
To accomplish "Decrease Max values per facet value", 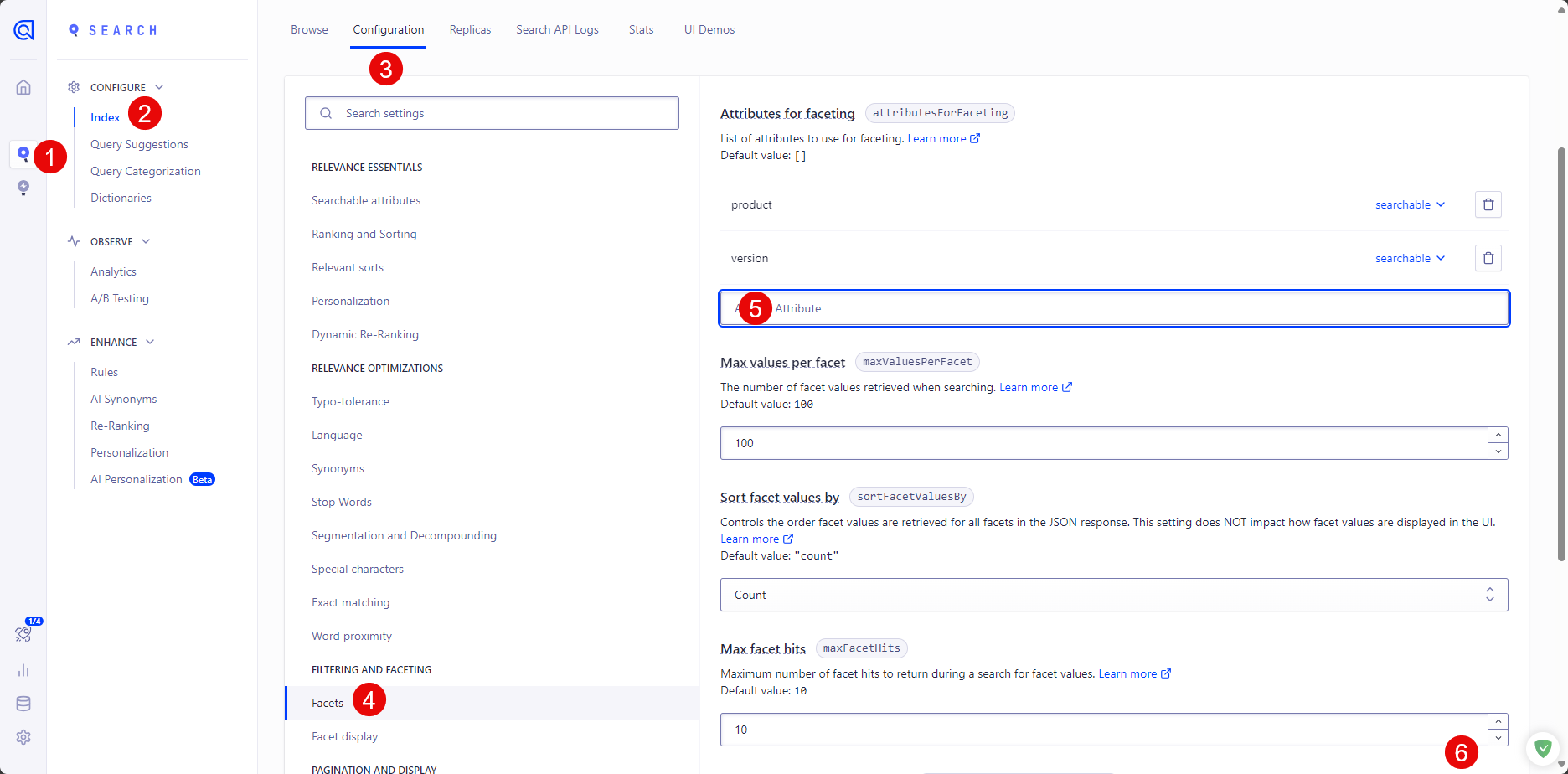I will coord(1498,451).
